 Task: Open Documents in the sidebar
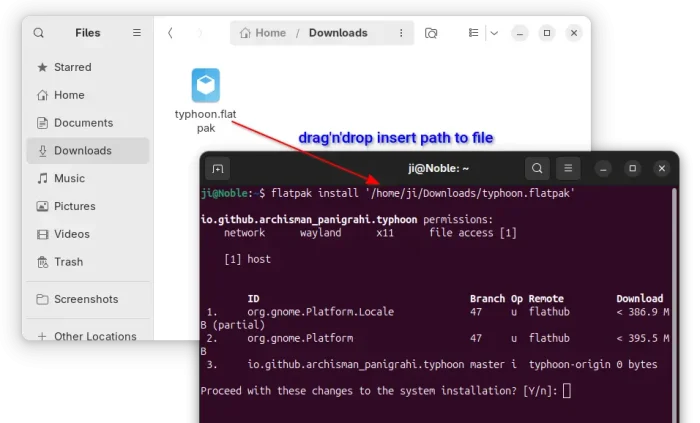click(x=88, y=123)
